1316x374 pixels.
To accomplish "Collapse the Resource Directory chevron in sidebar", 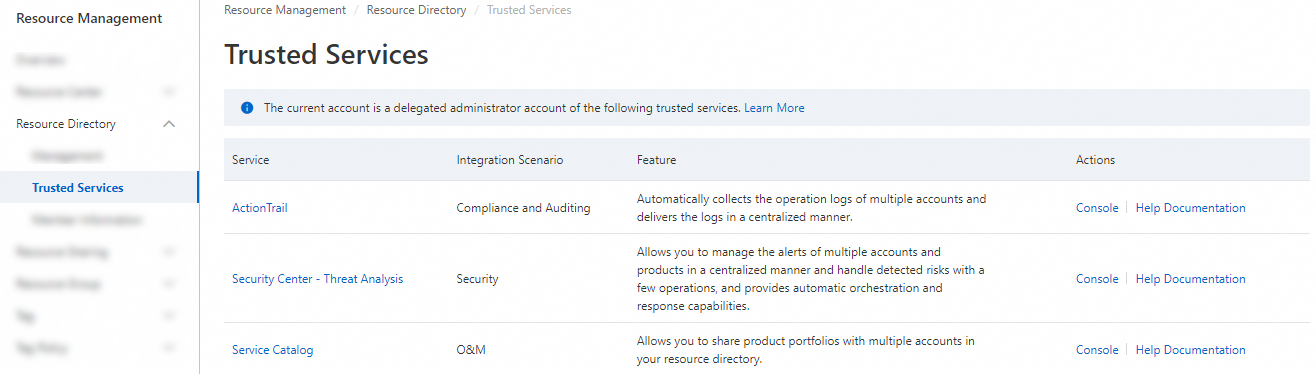I will (169, 124).
